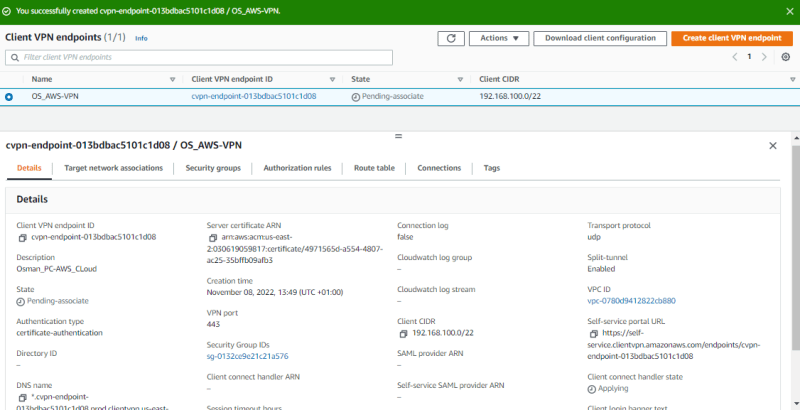This screenshot has height=410, width=800.
Task: Click the success checkmark icon in banner
Action: [x=7, y=11]
